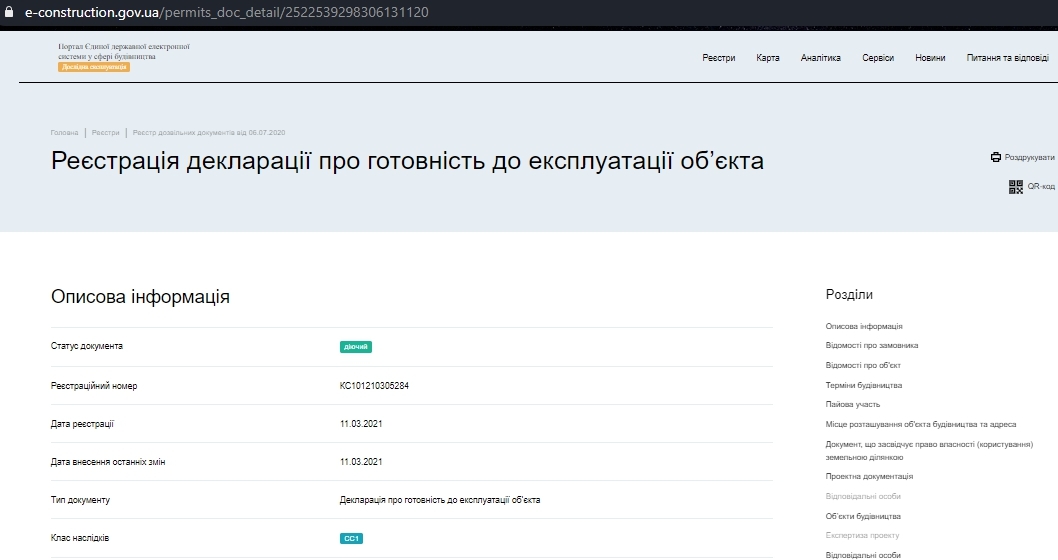The height and width of the screenshot is (560, 1058).
Task: Open the Реєстри menu
Action: click(x=719, y=58)
